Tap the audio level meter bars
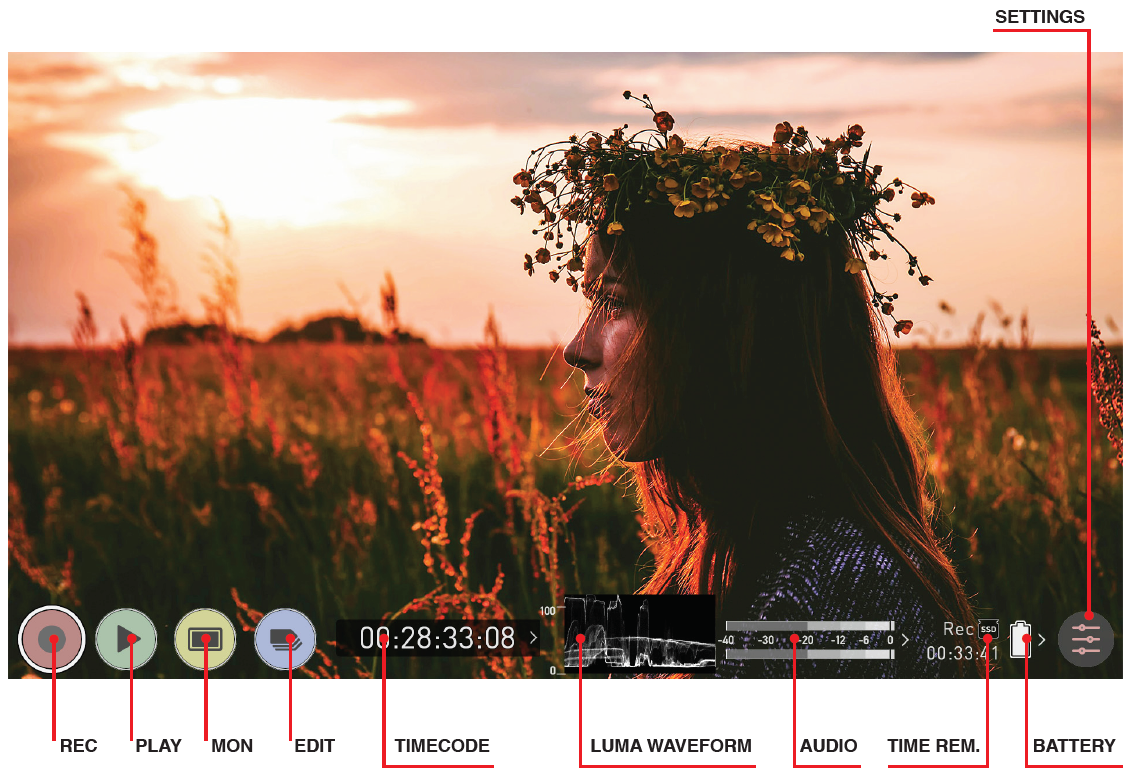The height and width of the screenshot is (775, 1134). pyautogui.click(x=809, y=640)
